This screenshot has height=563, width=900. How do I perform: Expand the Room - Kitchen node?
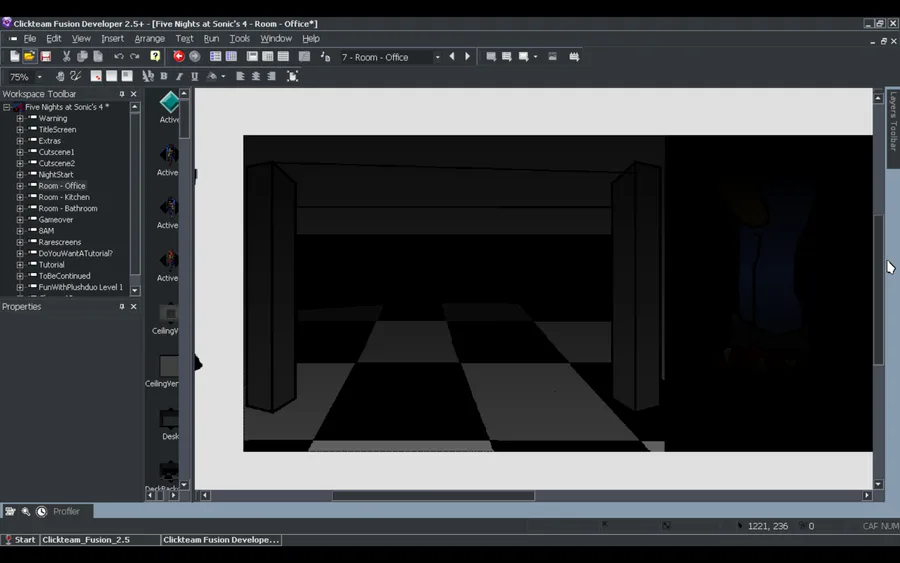(20, 197)
